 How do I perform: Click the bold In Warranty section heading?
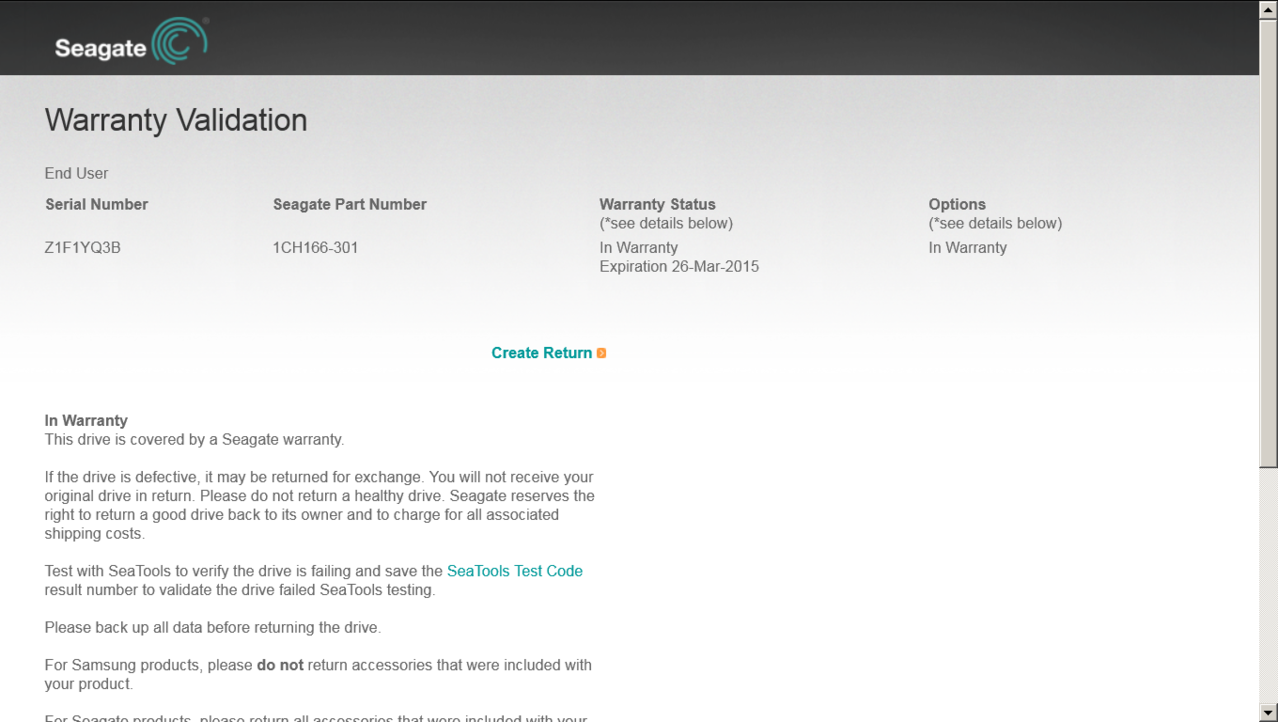pos(86,421)
